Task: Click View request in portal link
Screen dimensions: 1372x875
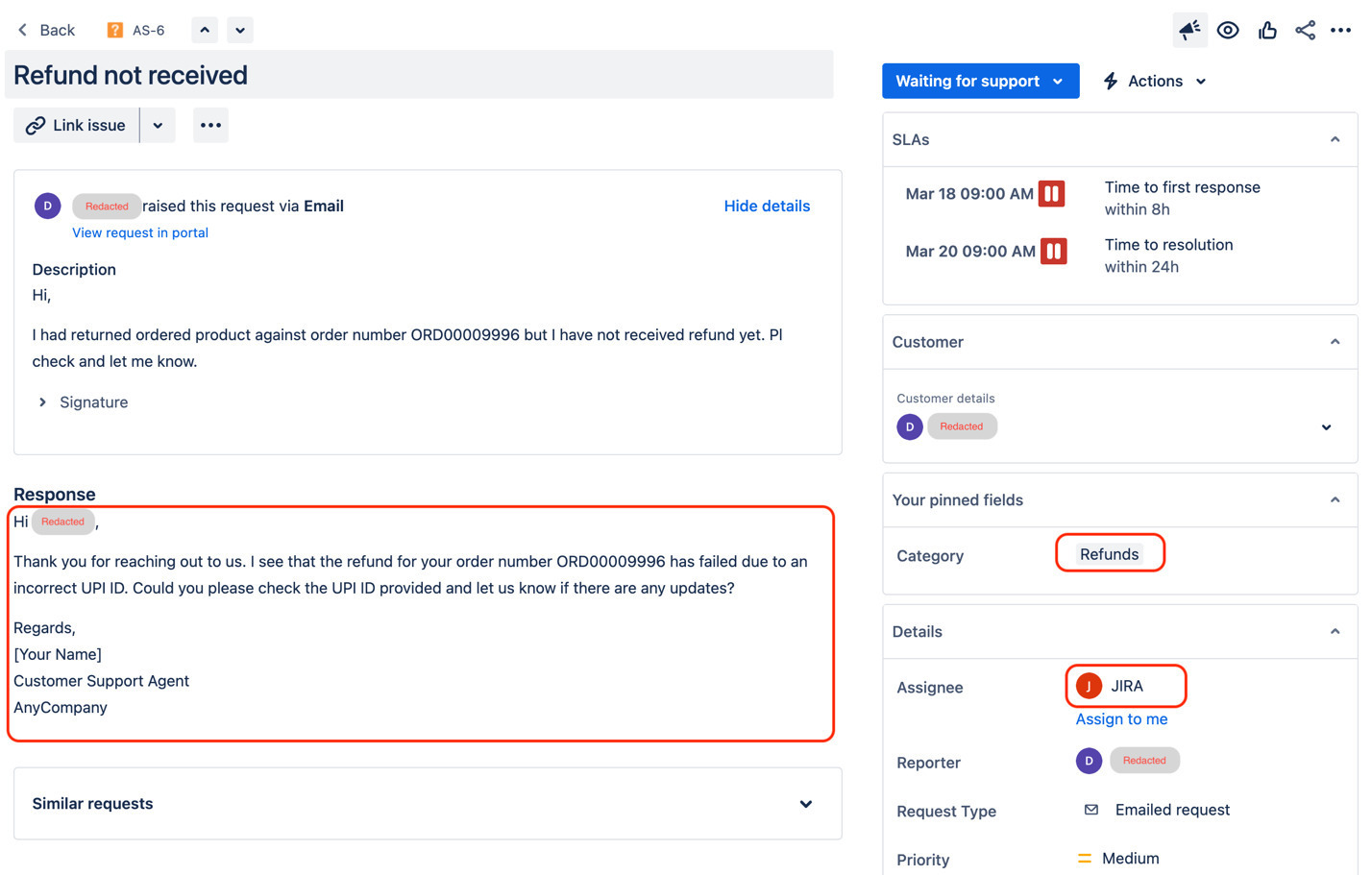Action: [140, 232]
